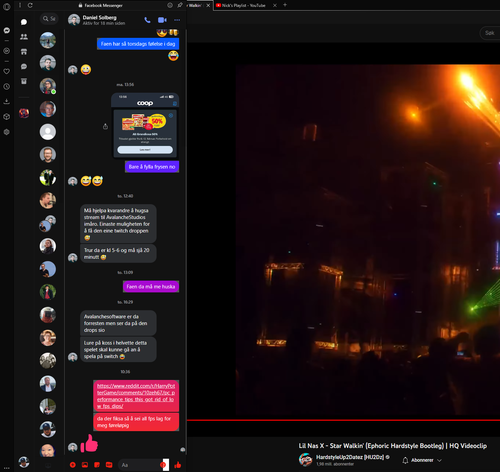Choose a GIF in the composer
The image size is (500, 472).
[x=109, y=465]
